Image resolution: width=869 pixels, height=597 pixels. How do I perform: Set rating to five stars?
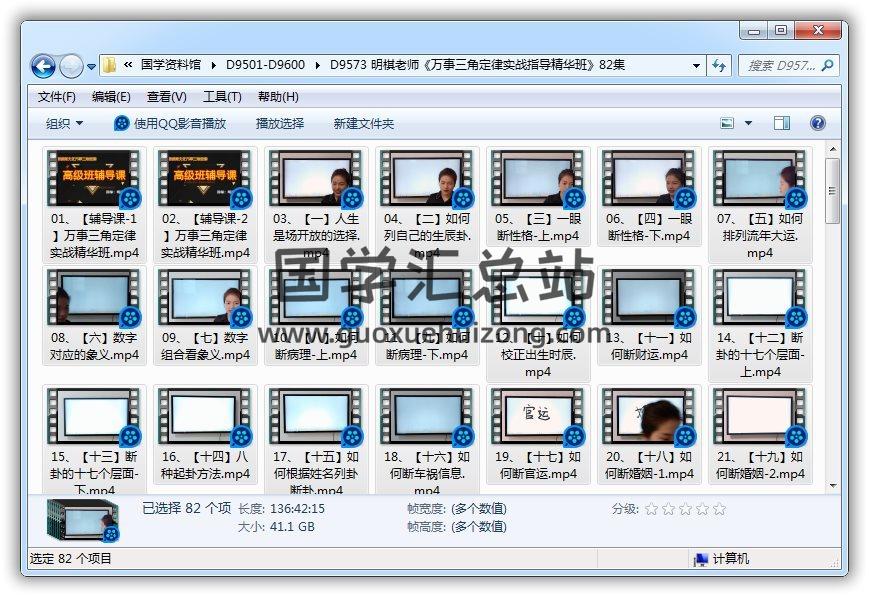pyautogui.click(x=719, y=509)
